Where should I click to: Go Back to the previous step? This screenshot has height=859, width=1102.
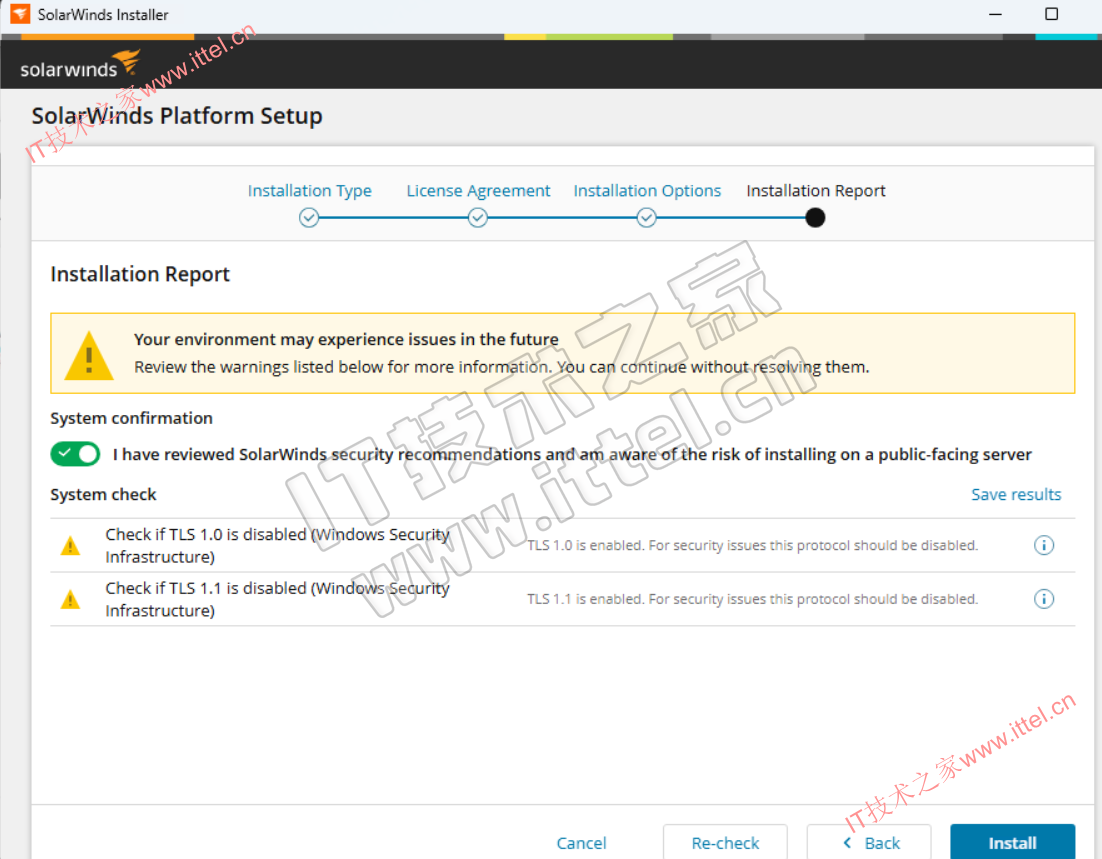869,842
